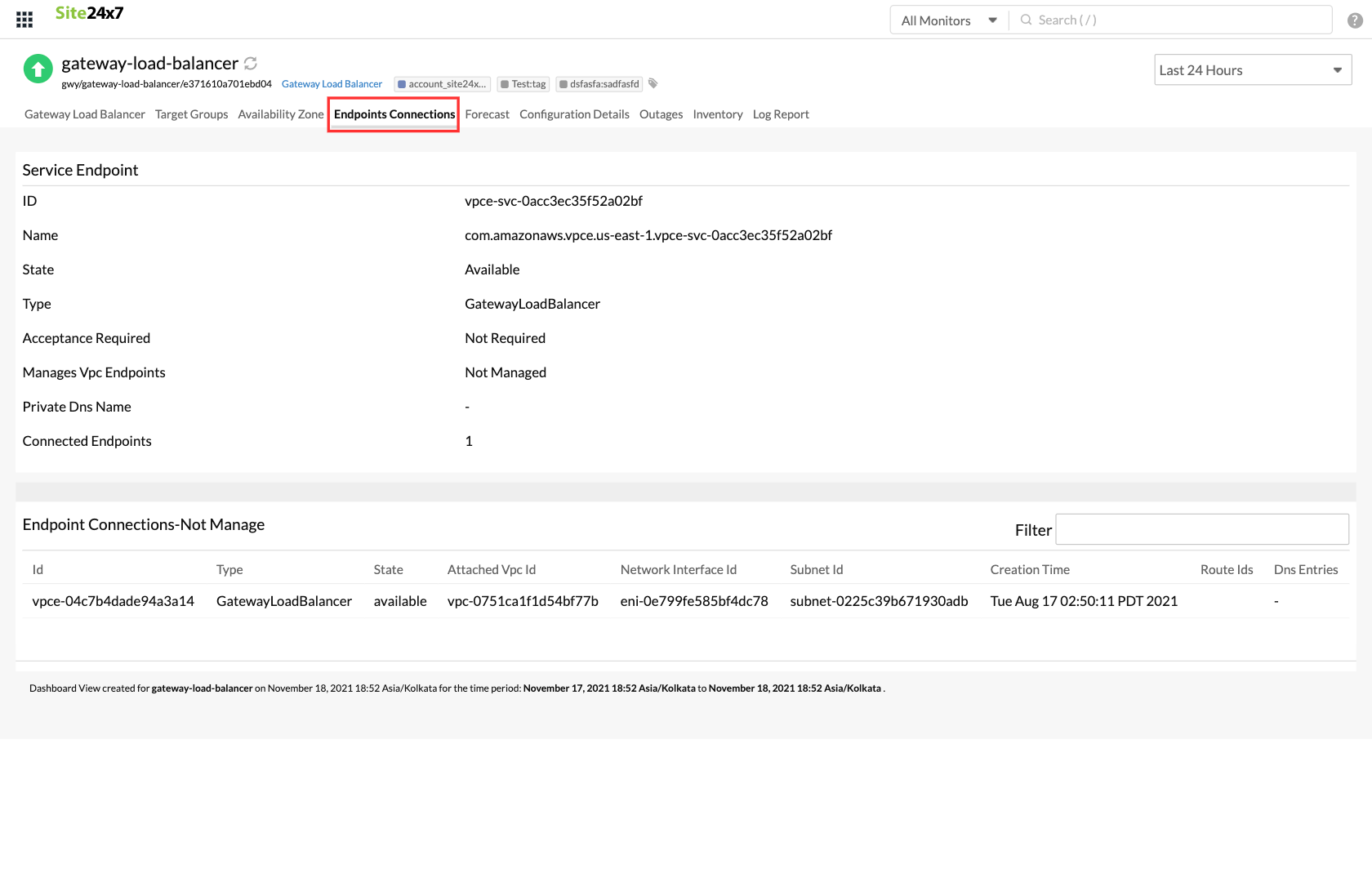Select the Endpoints Connections tab
Image resolution: width=1372 pixels, height=882 pixels.
394,114
